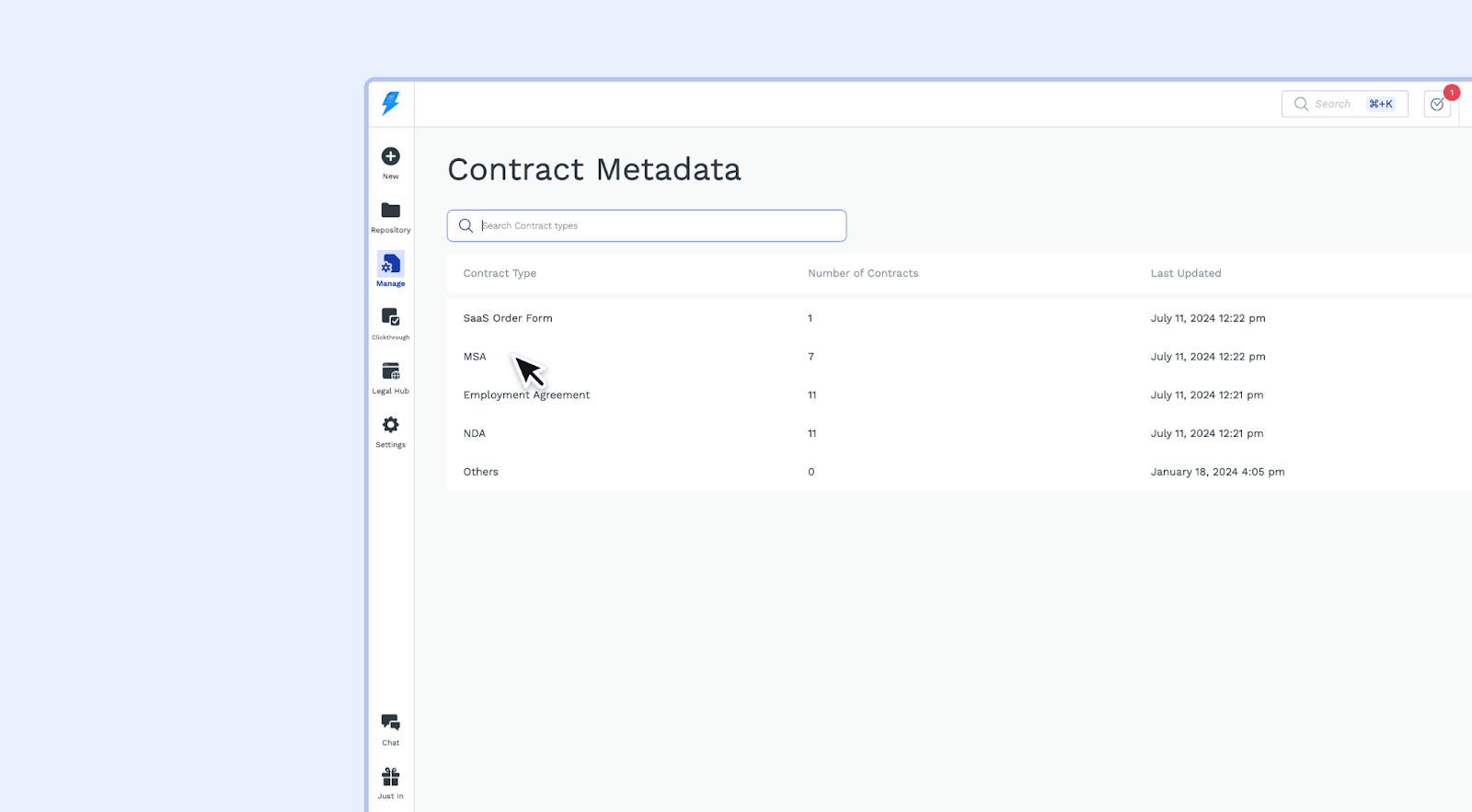Open the Clickthrough sidebar icon
This screenshot has height=812, width=1472.
[391, 318]
